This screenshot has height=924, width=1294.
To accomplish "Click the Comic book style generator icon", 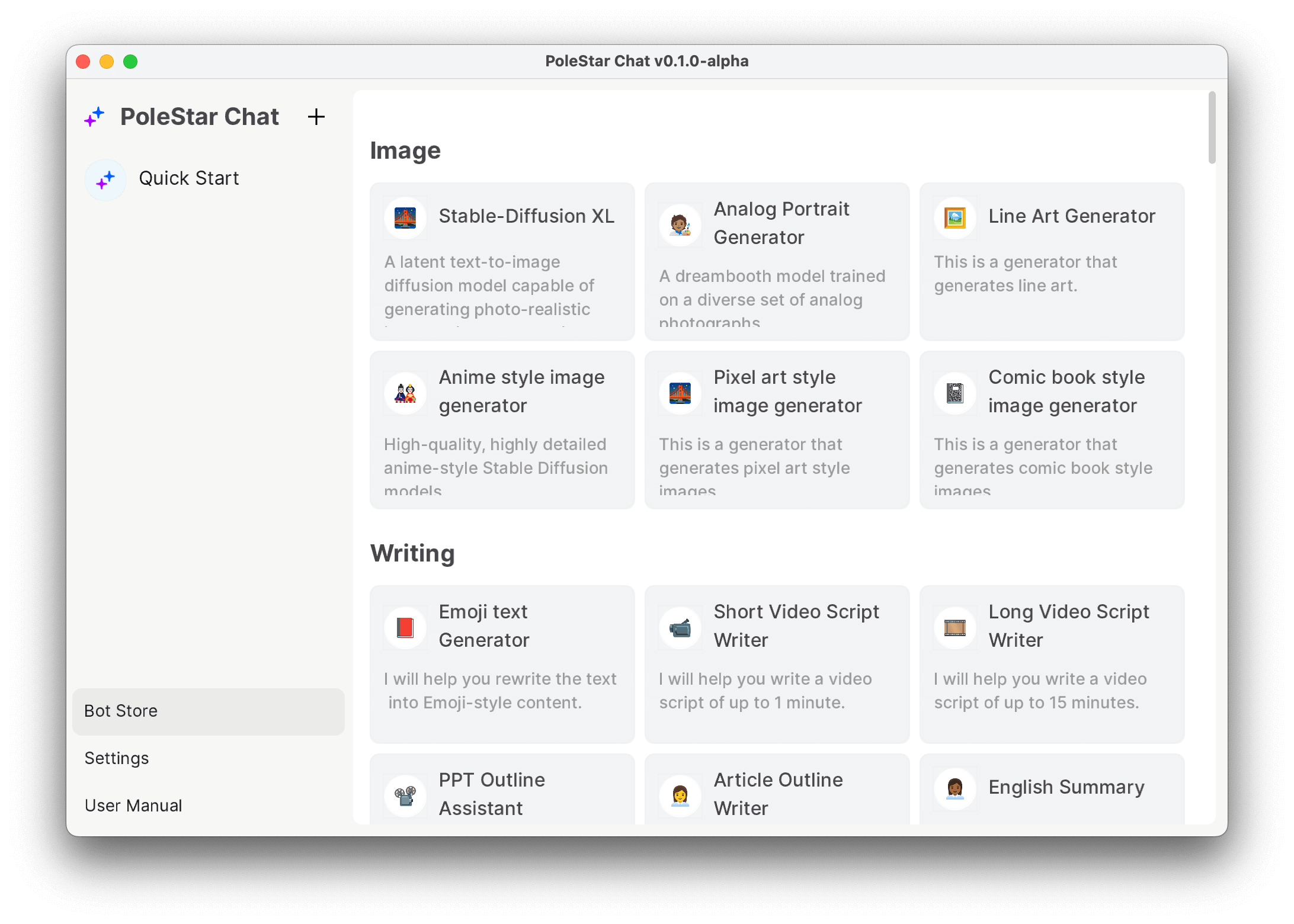I will tap(955, 393).
